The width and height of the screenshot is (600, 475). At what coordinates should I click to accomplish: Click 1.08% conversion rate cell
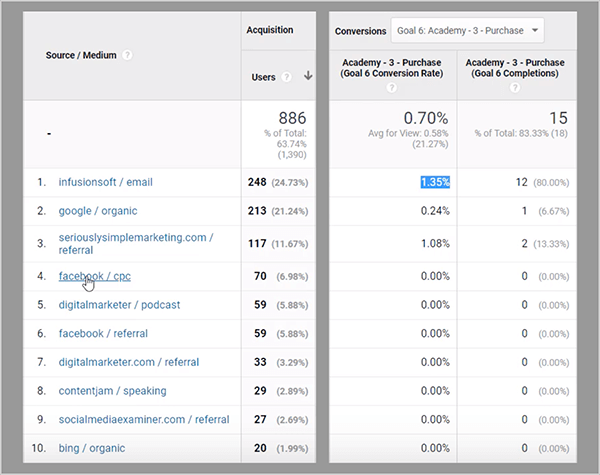(x=435, y=243)
